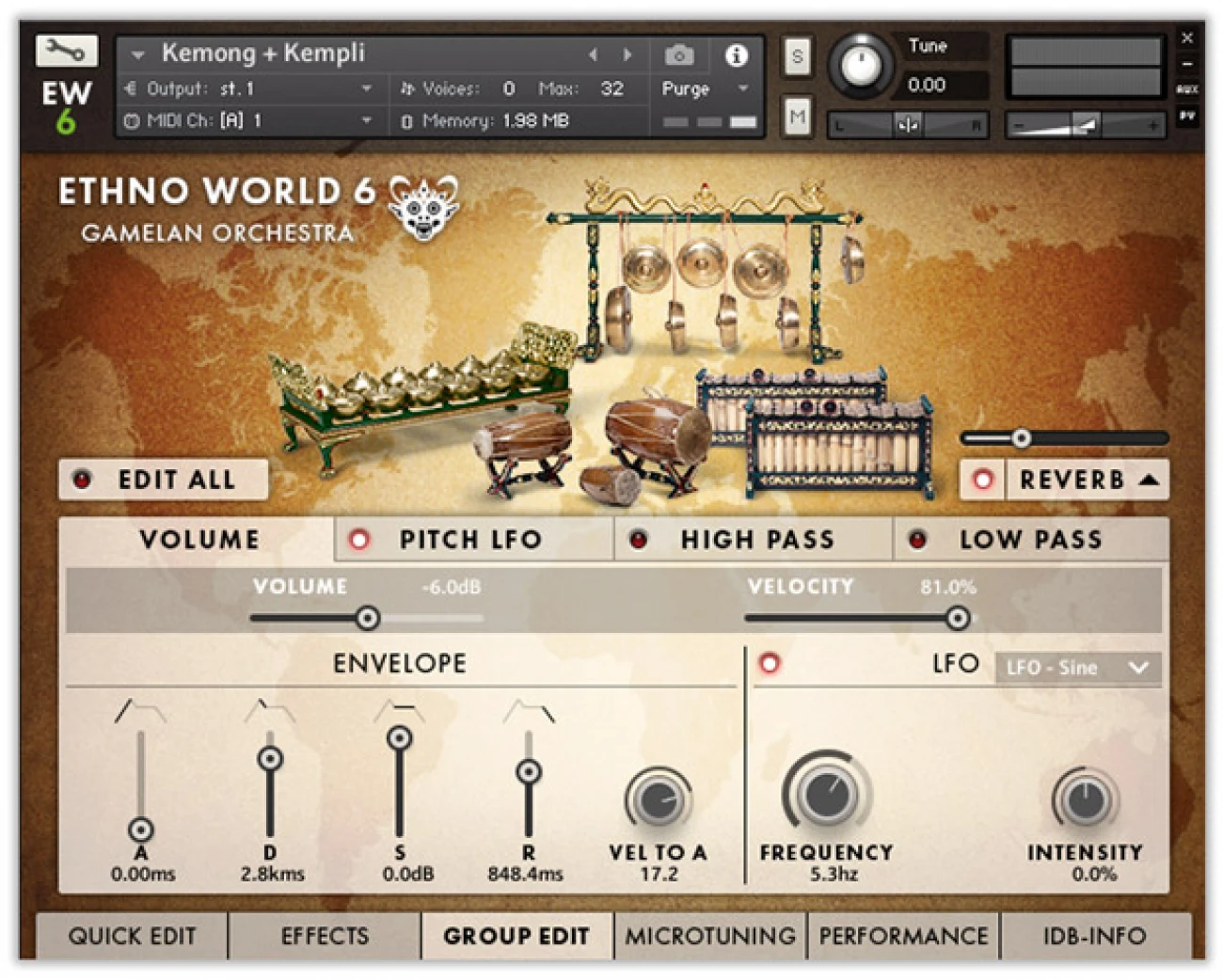The width and height of the screenshot is (1223, 980).
Task: Click the Tune value 0.00 field
Action: [945, 85]
